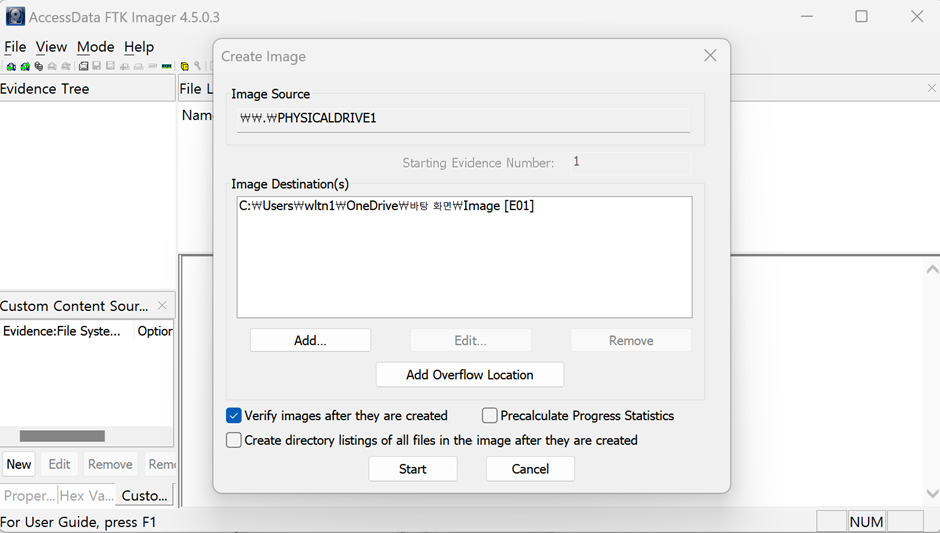Screen dimensions: 940x533
Task: Click Add to Custom Content Image icon
Action: coord(125,67)
